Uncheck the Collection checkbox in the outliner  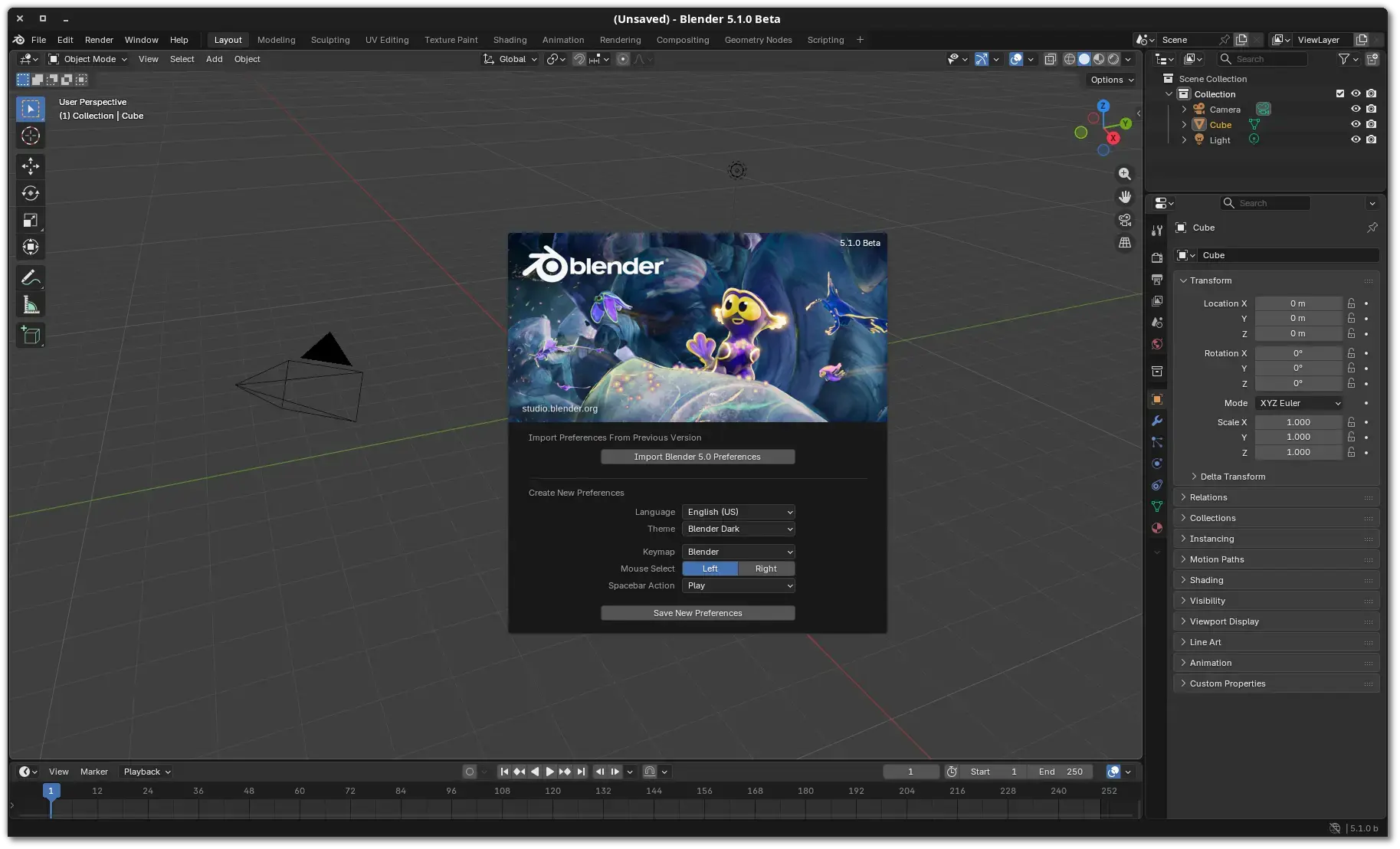point(1340,93)
